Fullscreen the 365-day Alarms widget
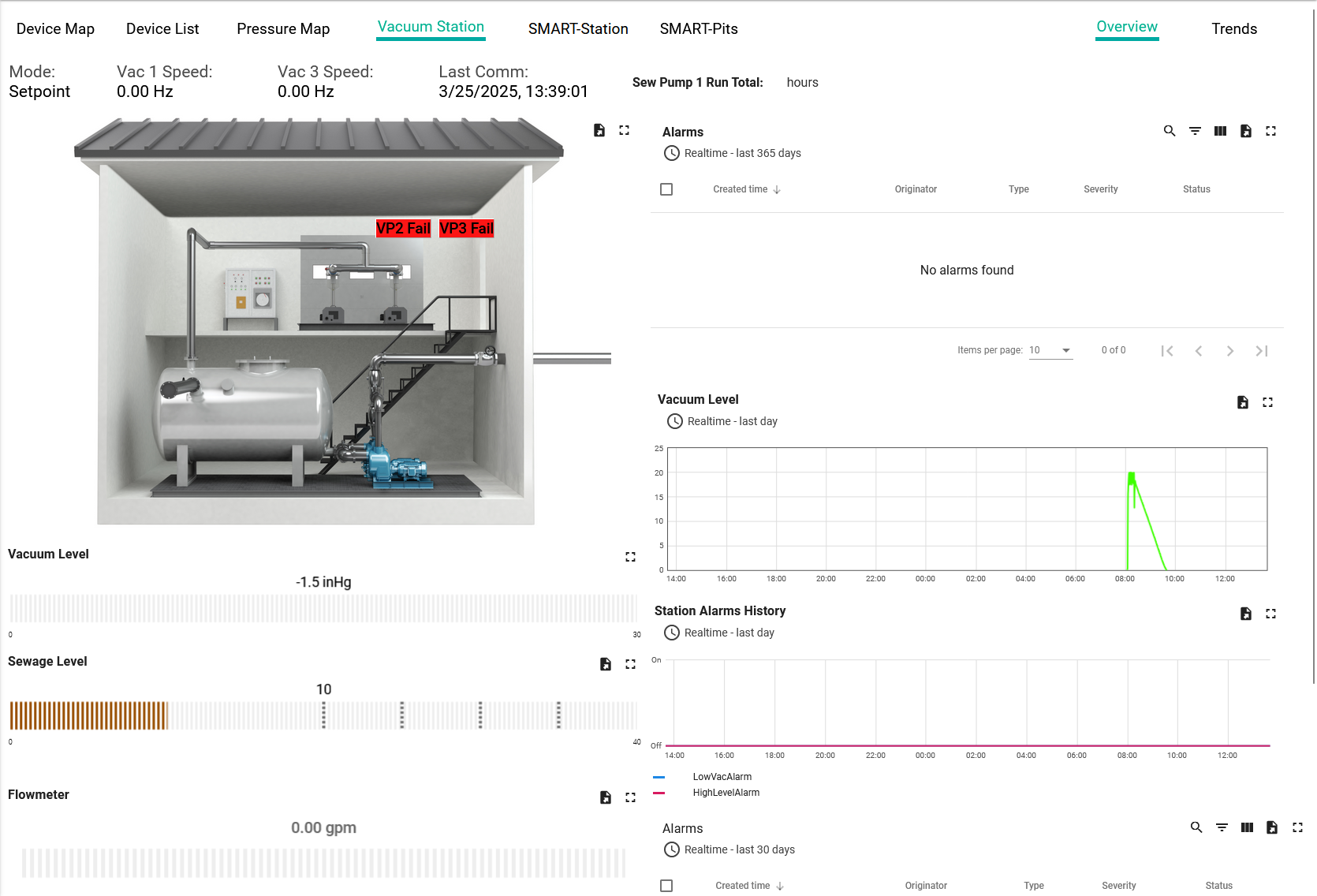 point(1271,131)
